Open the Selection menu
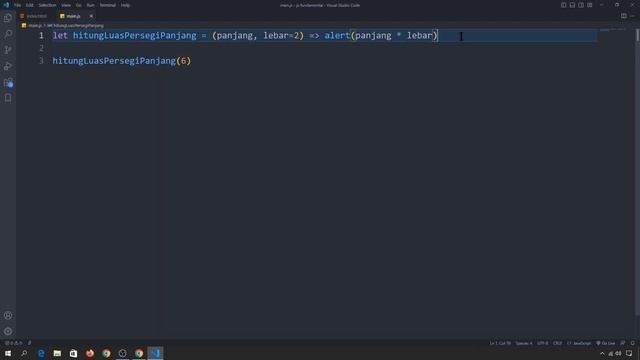640x360 pixels. (x=47, y=5)
